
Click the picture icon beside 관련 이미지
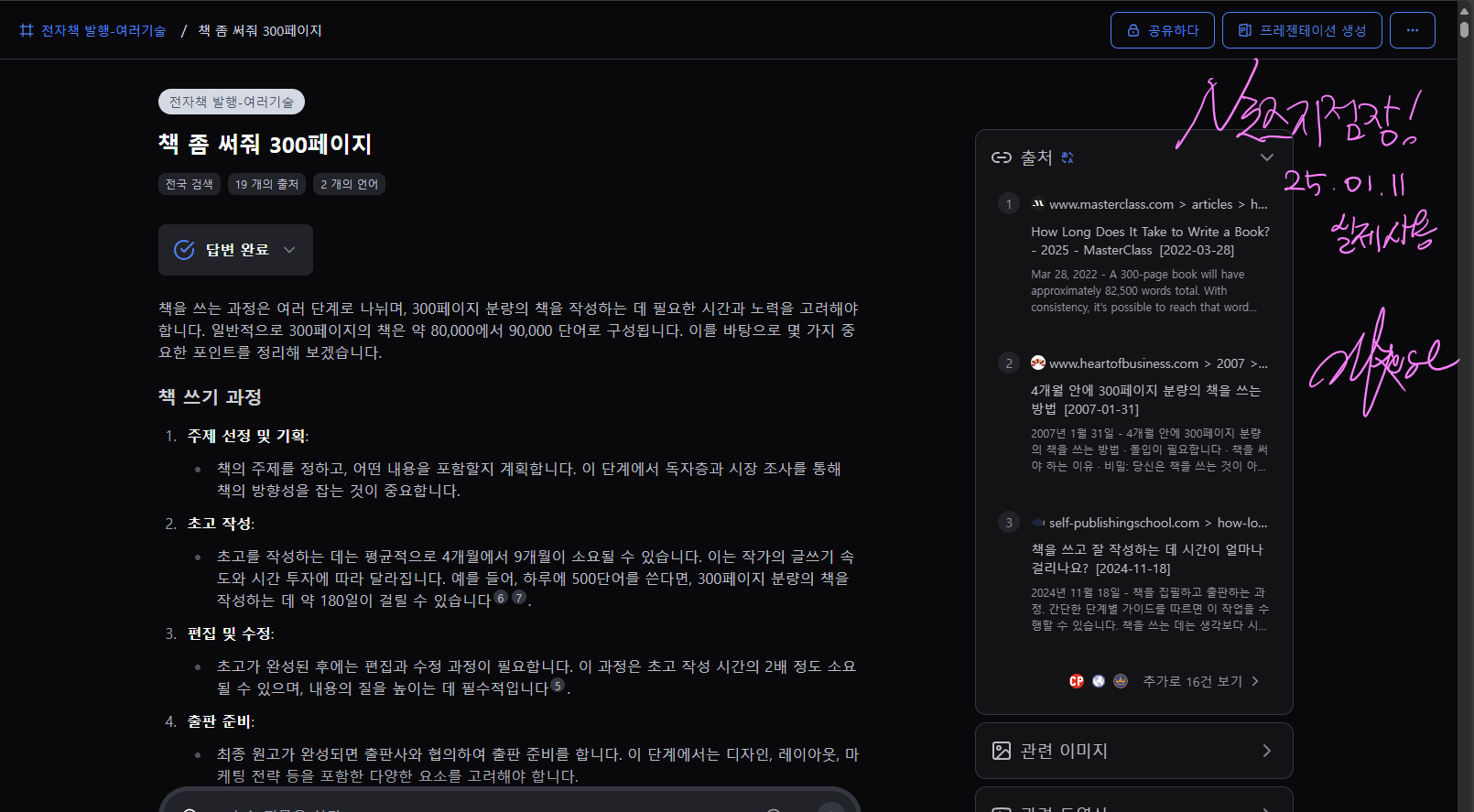[x=1002, y=751]
